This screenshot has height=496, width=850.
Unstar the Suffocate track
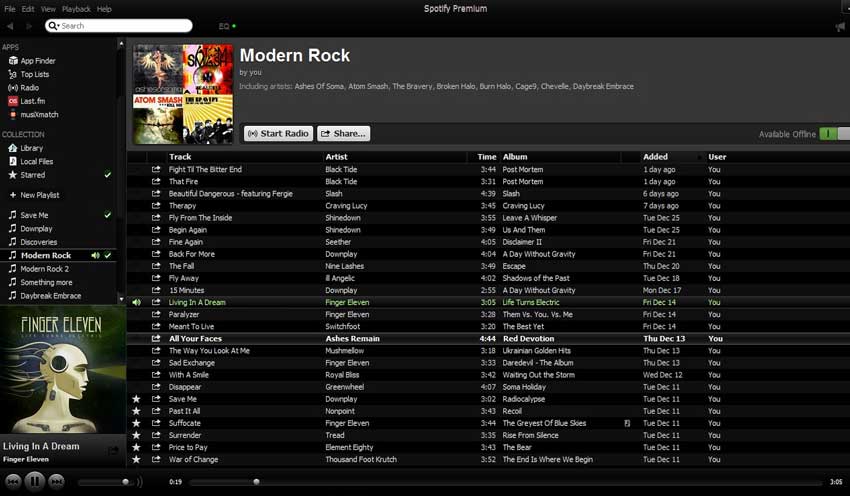point(137,423)
